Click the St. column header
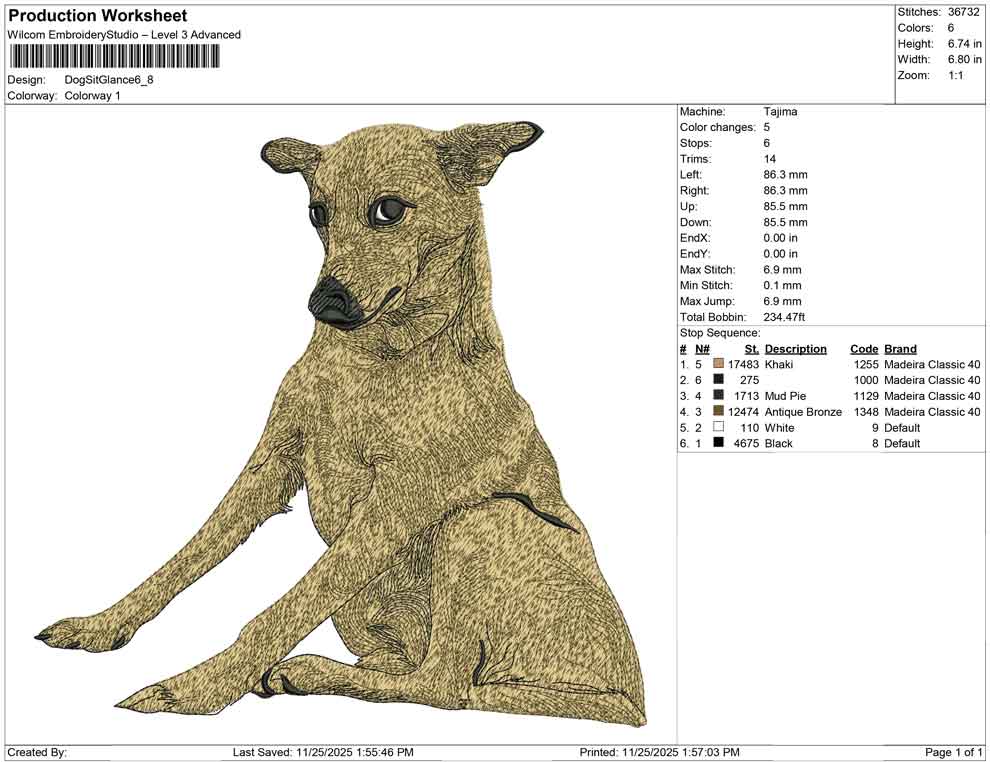 pyautogui.click(x=751, y=349)
